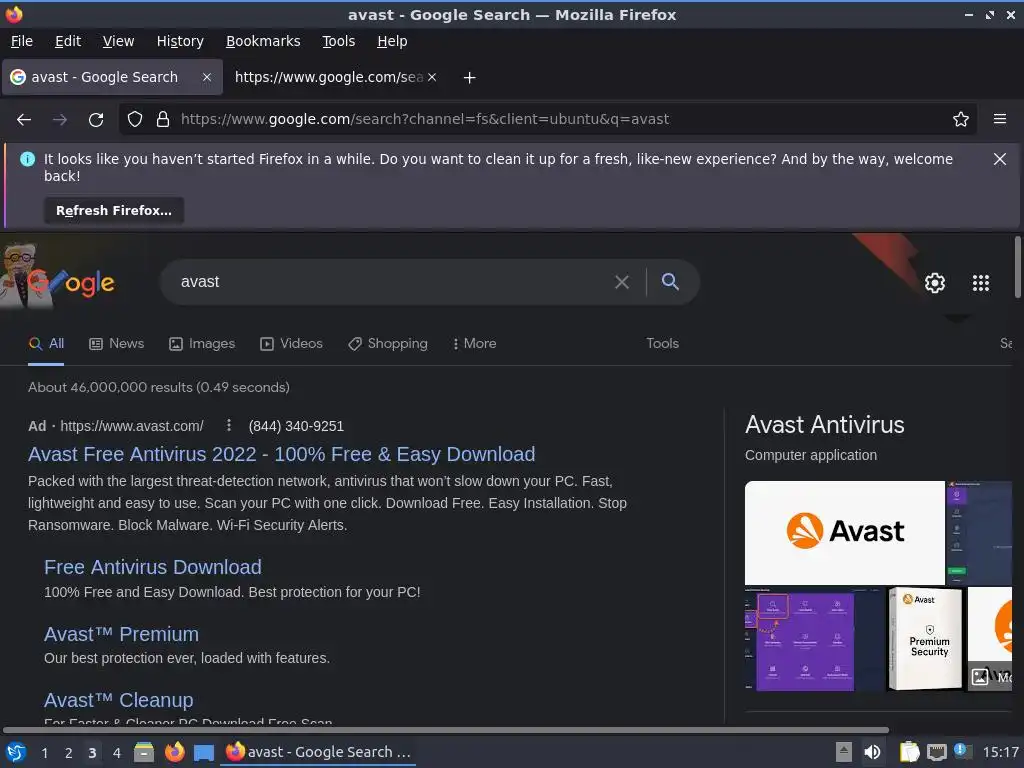Bookmark this page with star icon
The image size is (1024, 768).
click(x=961, y=119)
